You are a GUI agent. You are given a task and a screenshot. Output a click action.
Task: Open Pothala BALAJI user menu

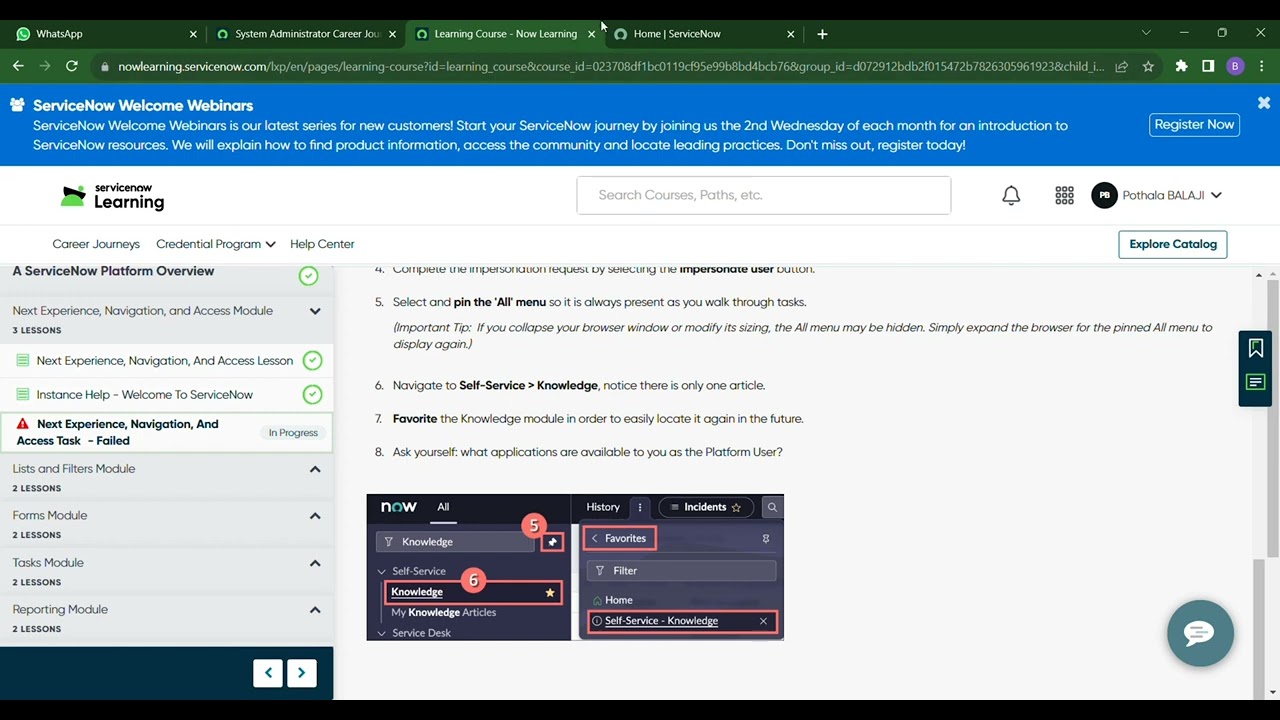click(x=1172, y=196)
